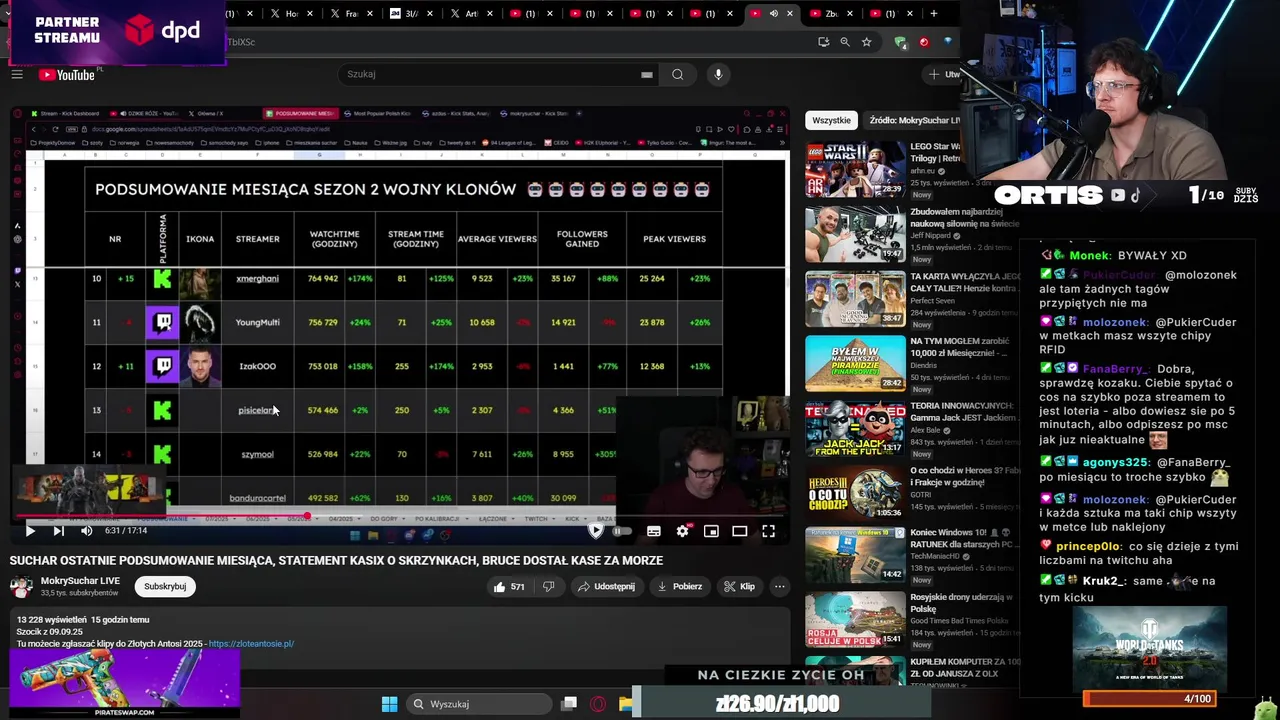
Task: Switch to miniplayer mode
Action: tap(711, 531)
